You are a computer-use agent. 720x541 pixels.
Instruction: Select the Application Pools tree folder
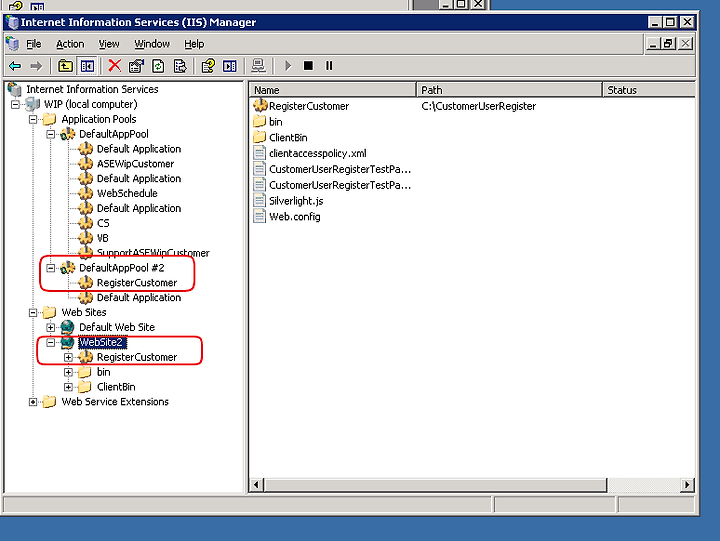tap(99, 119)
